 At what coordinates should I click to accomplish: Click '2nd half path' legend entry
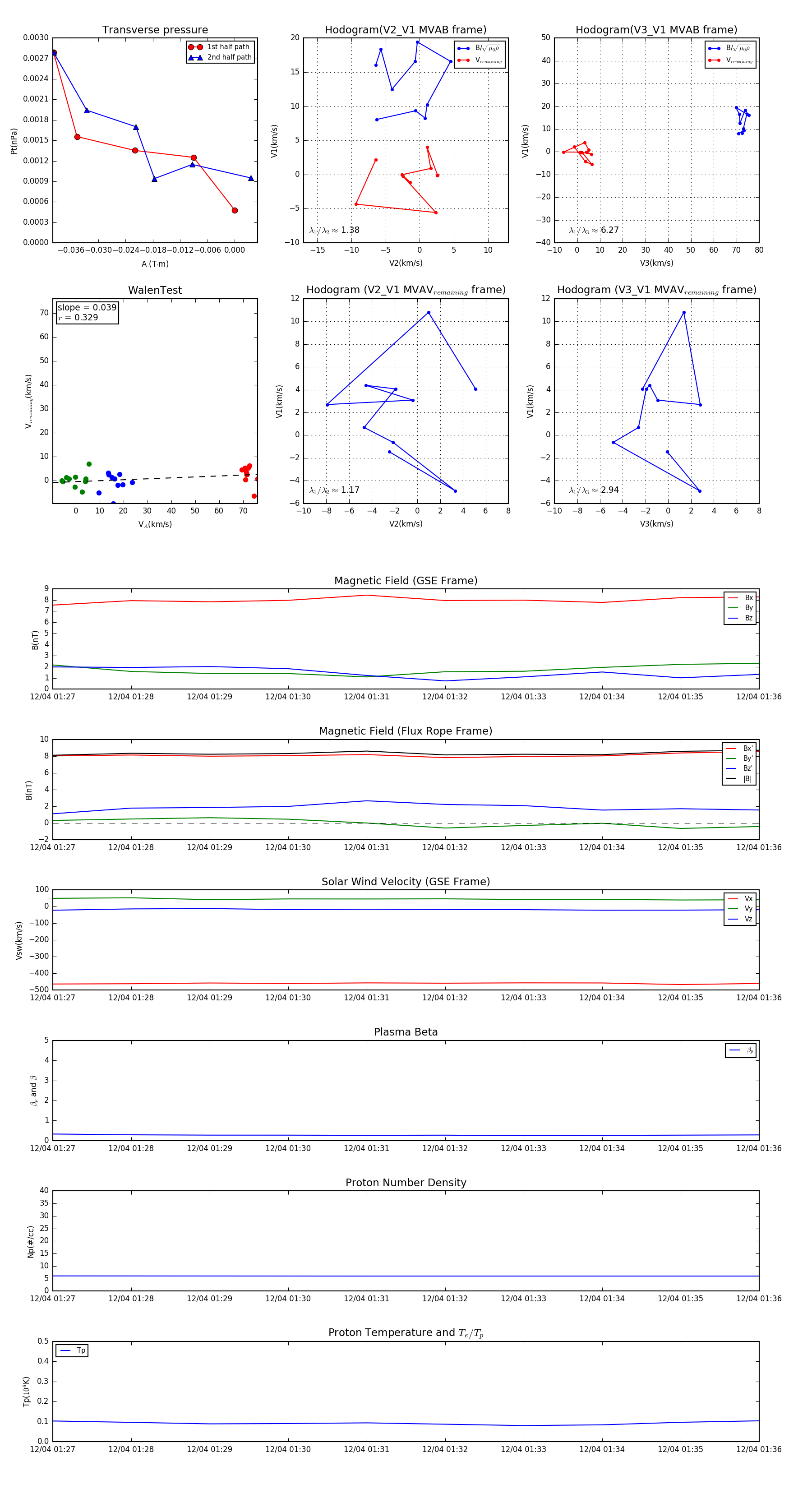pyautogui.click(x=220, y=57)
